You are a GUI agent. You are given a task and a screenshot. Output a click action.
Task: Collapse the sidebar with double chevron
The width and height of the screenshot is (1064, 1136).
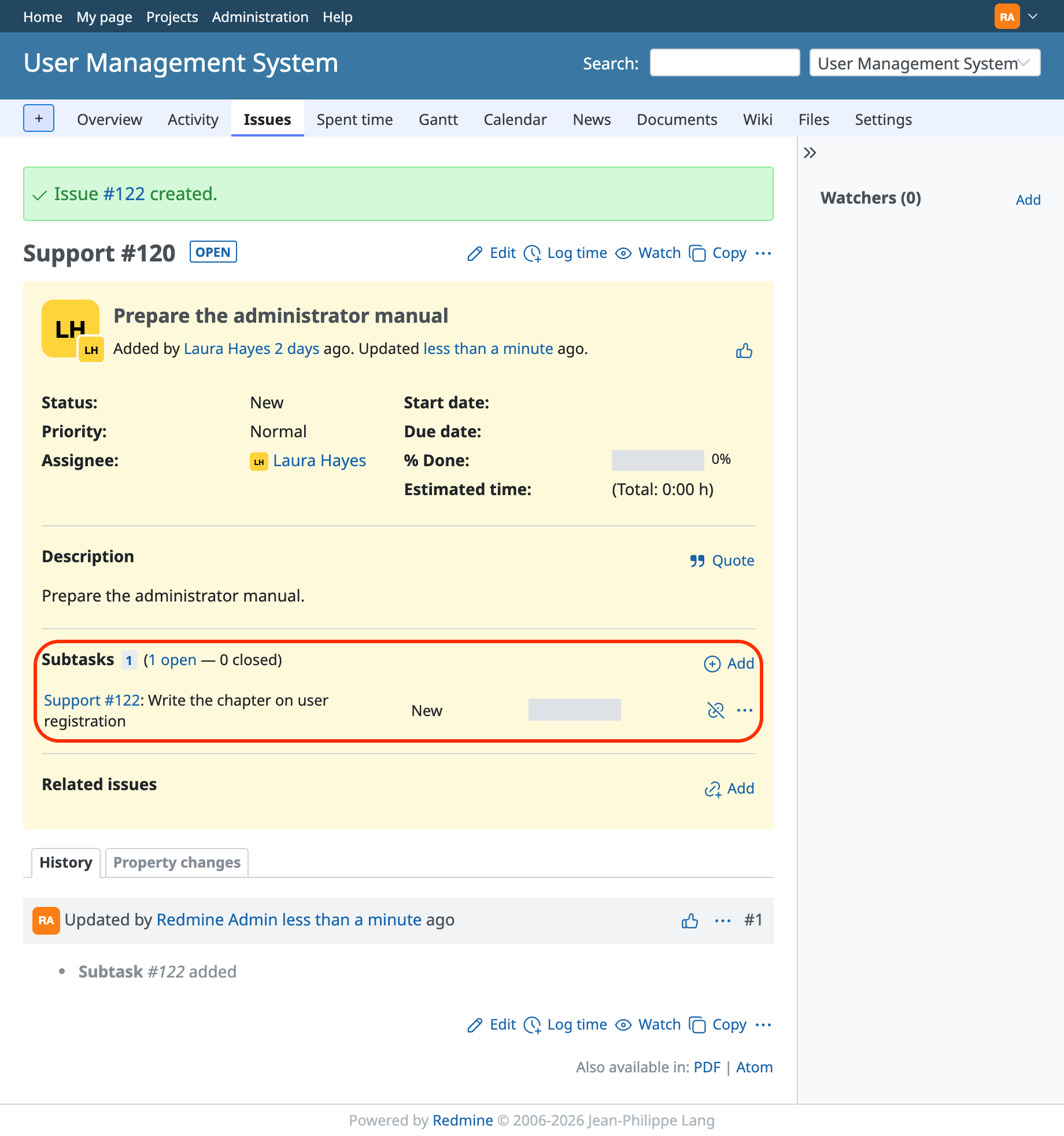[810, 153]
